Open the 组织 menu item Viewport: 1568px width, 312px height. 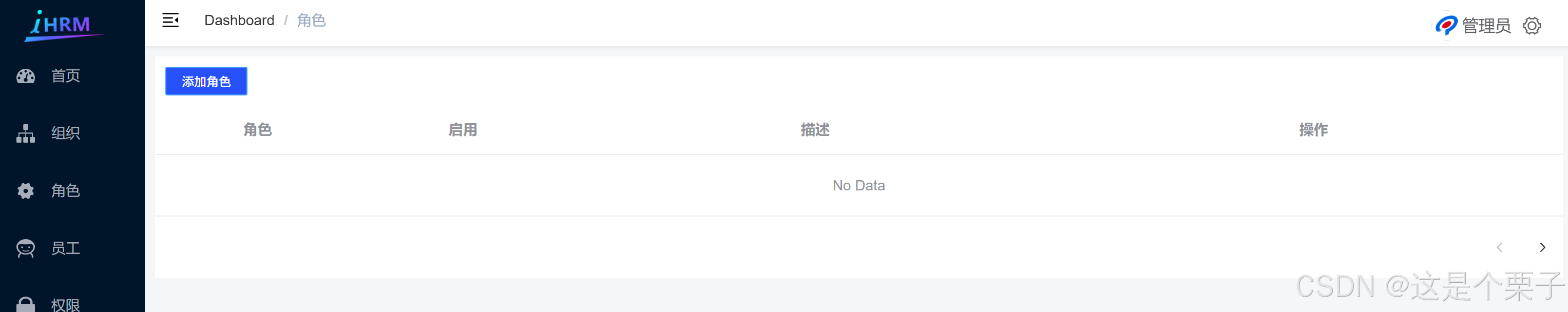(x=72, y=133)
